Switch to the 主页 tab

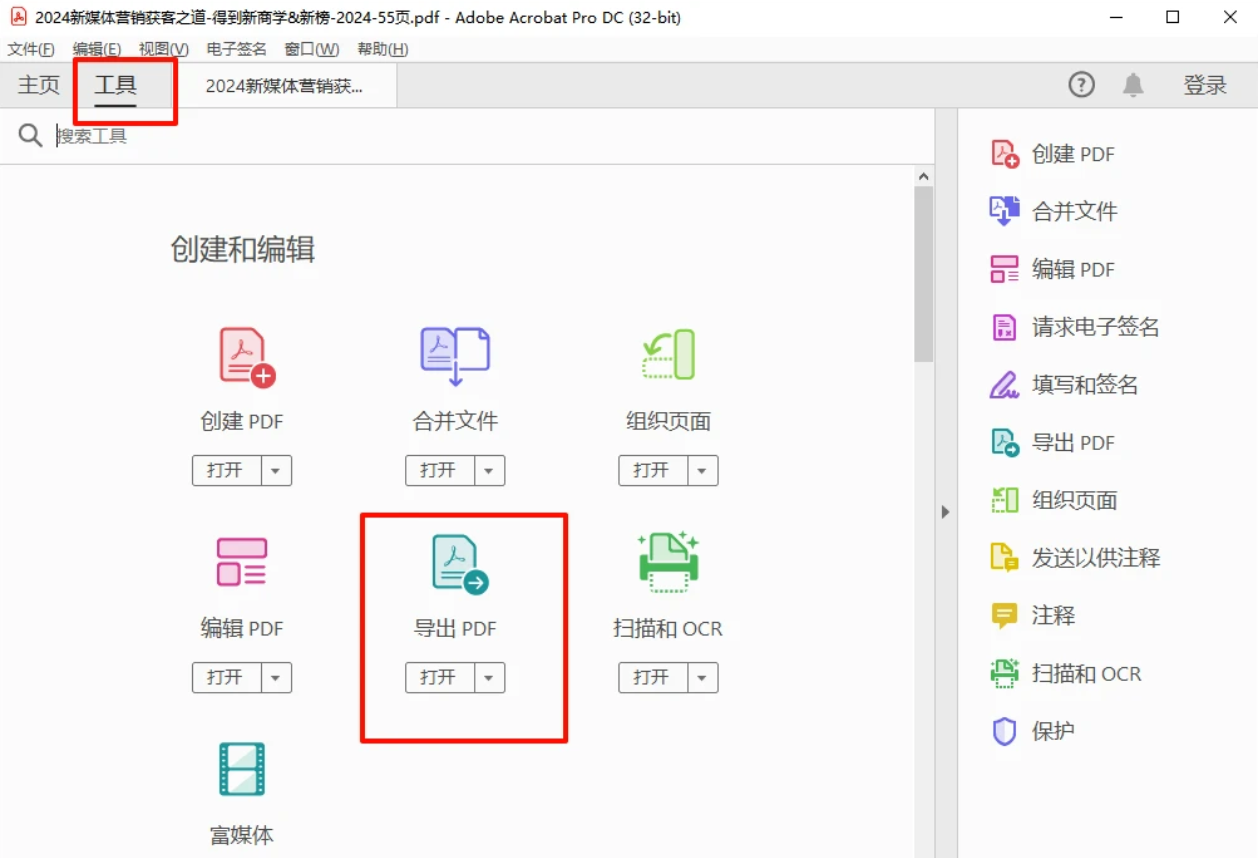coord(39,85)
